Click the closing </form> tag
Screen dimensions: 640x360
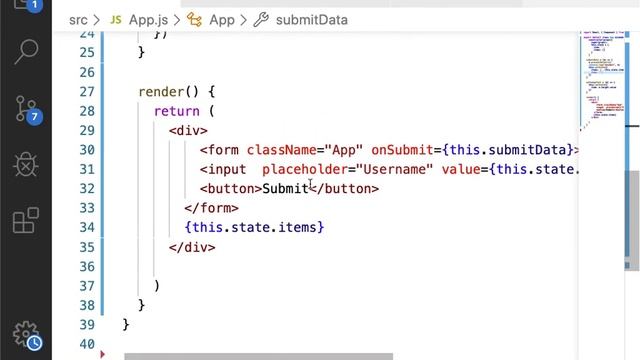pyautogui.click(x=211, y=208)
